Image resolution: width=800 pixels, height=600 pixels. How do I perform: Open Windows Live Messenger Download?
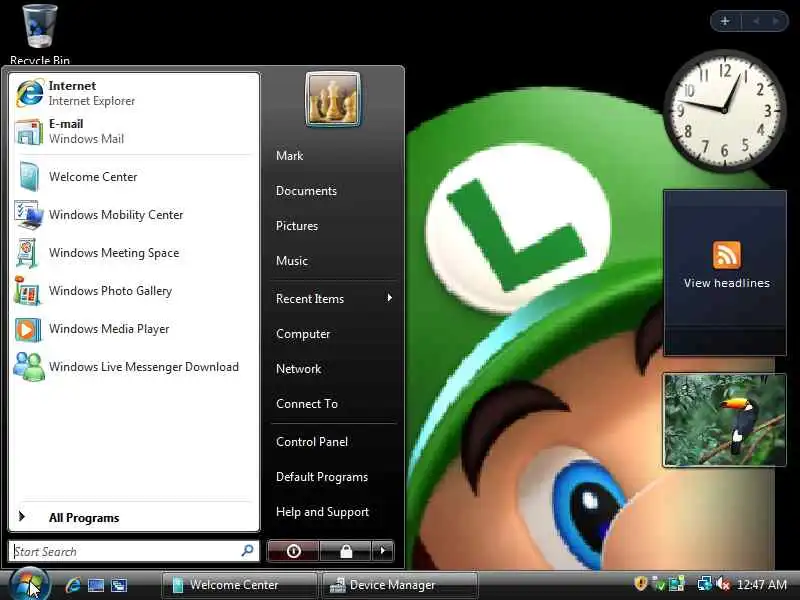(x=134, y=367)
